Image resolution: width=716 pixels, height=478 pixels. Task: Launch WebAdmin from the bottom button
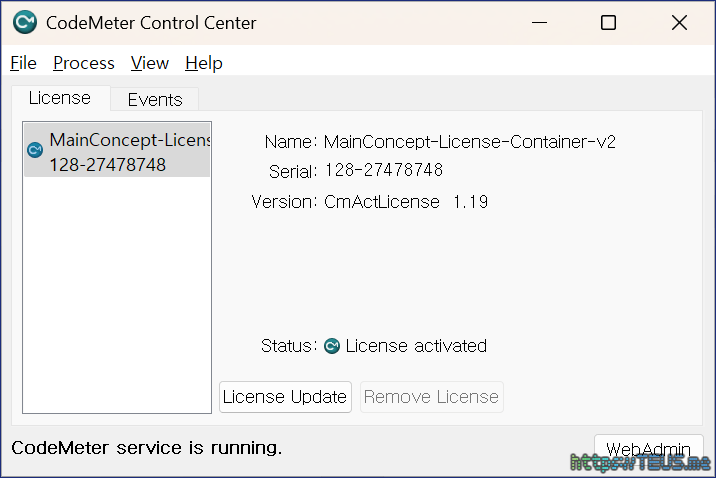648,447
